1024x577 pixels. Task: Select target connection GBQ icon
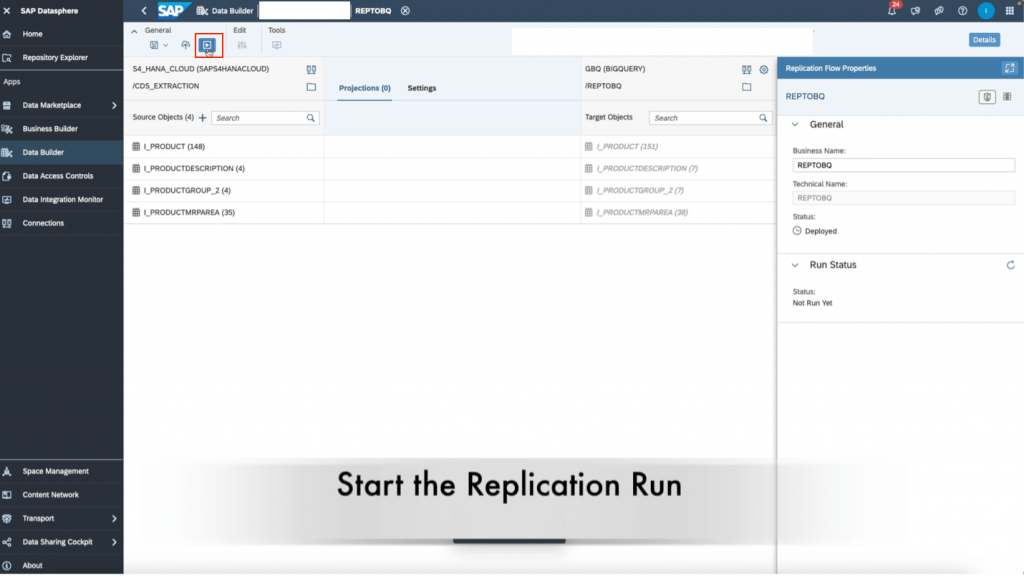pos(746,69)
